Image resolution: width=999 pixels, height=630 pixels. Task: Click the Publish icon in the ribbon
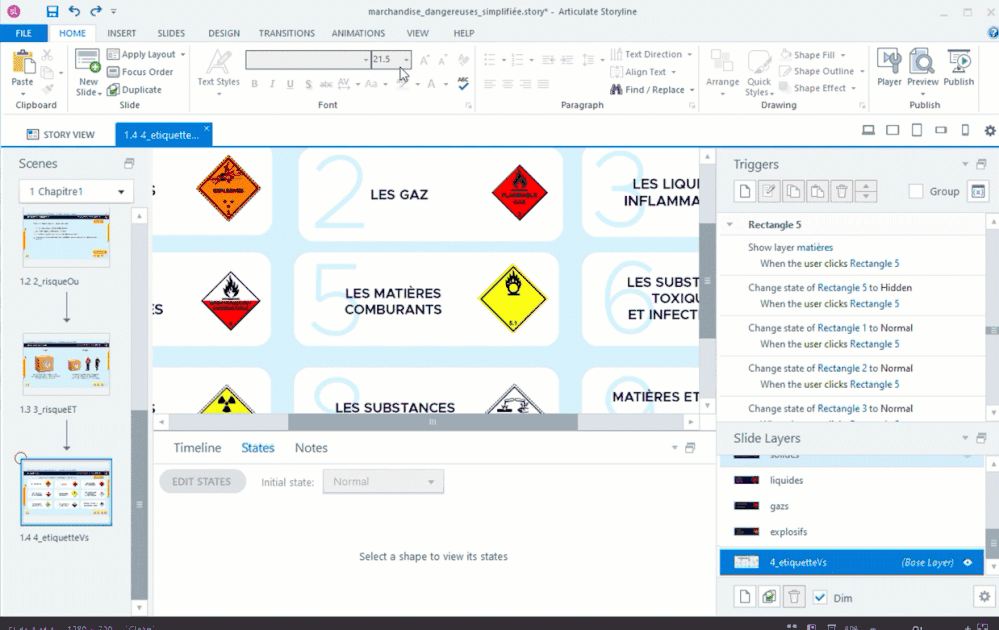[958, 68]
